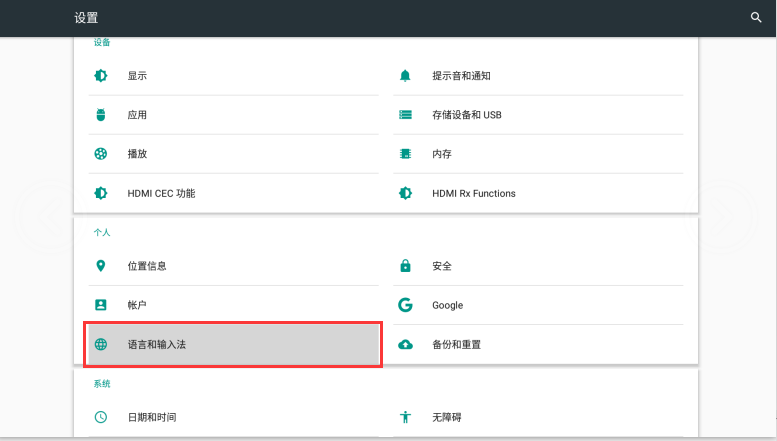This screenshot has width=777, height=441.
Task: Select the highlighted 语言和输入法 label
Action: [x=157, y=344]
